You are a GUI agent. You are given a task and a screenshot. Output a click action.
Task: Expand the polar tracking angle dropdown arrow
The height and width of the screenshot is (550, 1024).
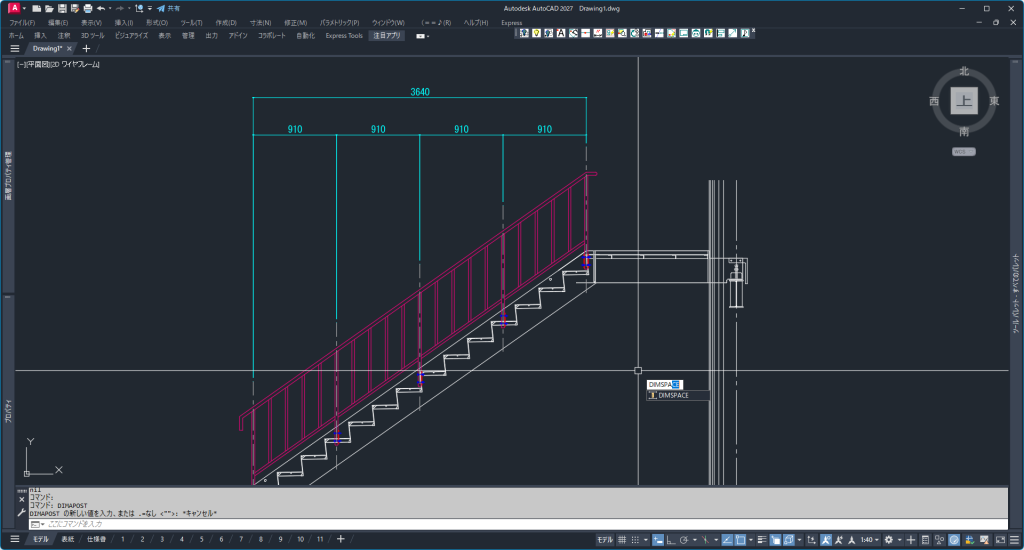click(x=693, y=539)
